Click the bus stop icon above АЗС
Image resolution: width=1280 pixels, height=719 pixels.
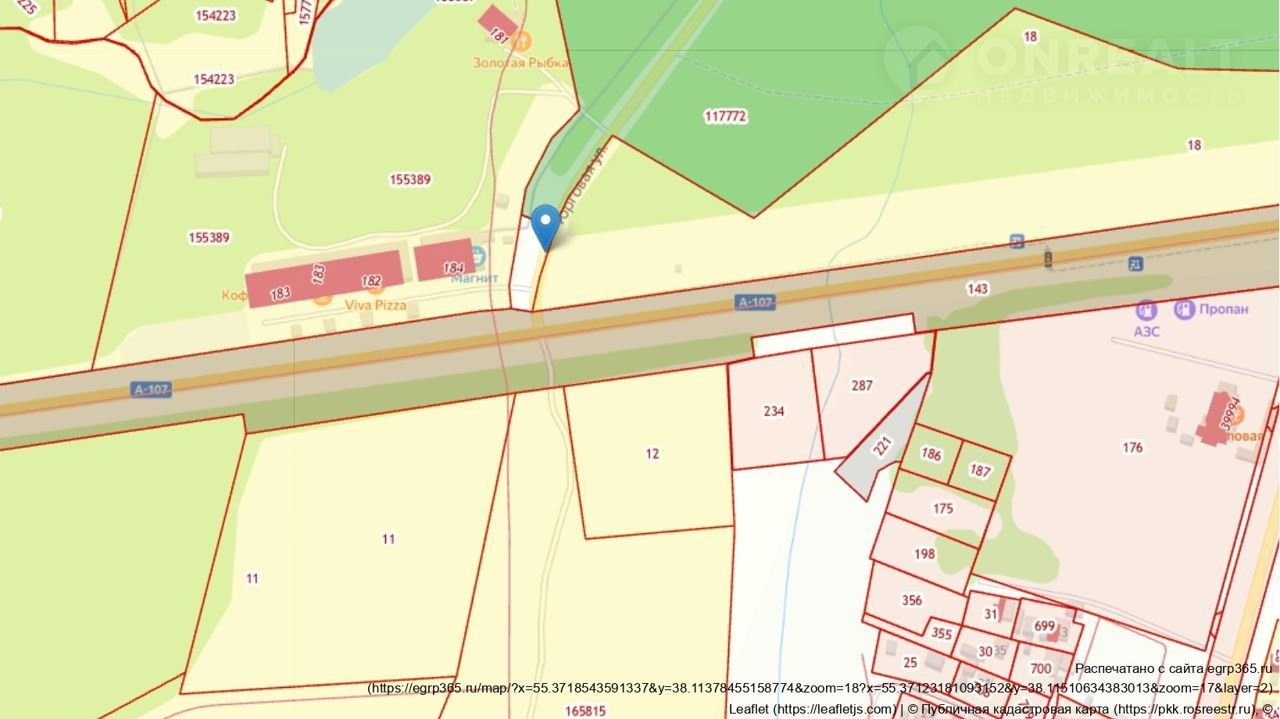tap(1135, 264)
